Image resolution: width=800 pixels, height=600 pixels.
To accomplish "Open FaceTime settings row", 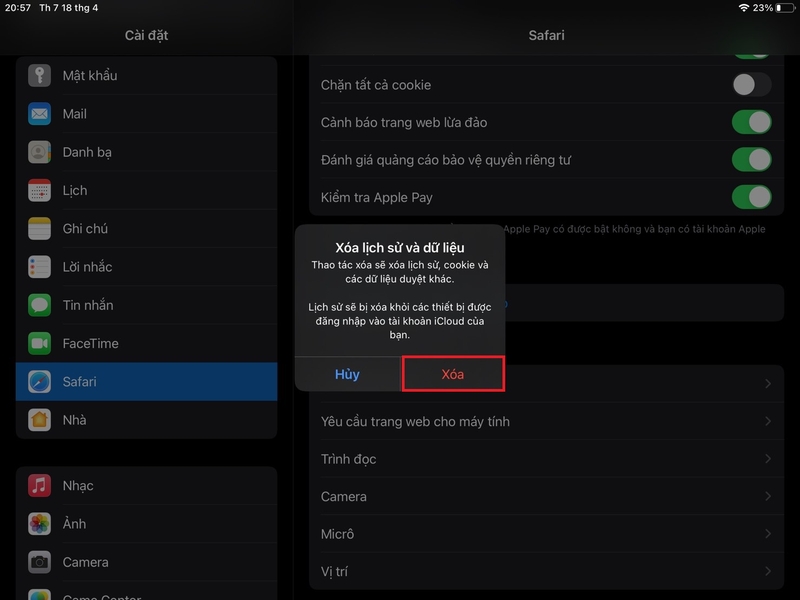I will [x=146, y=343].
